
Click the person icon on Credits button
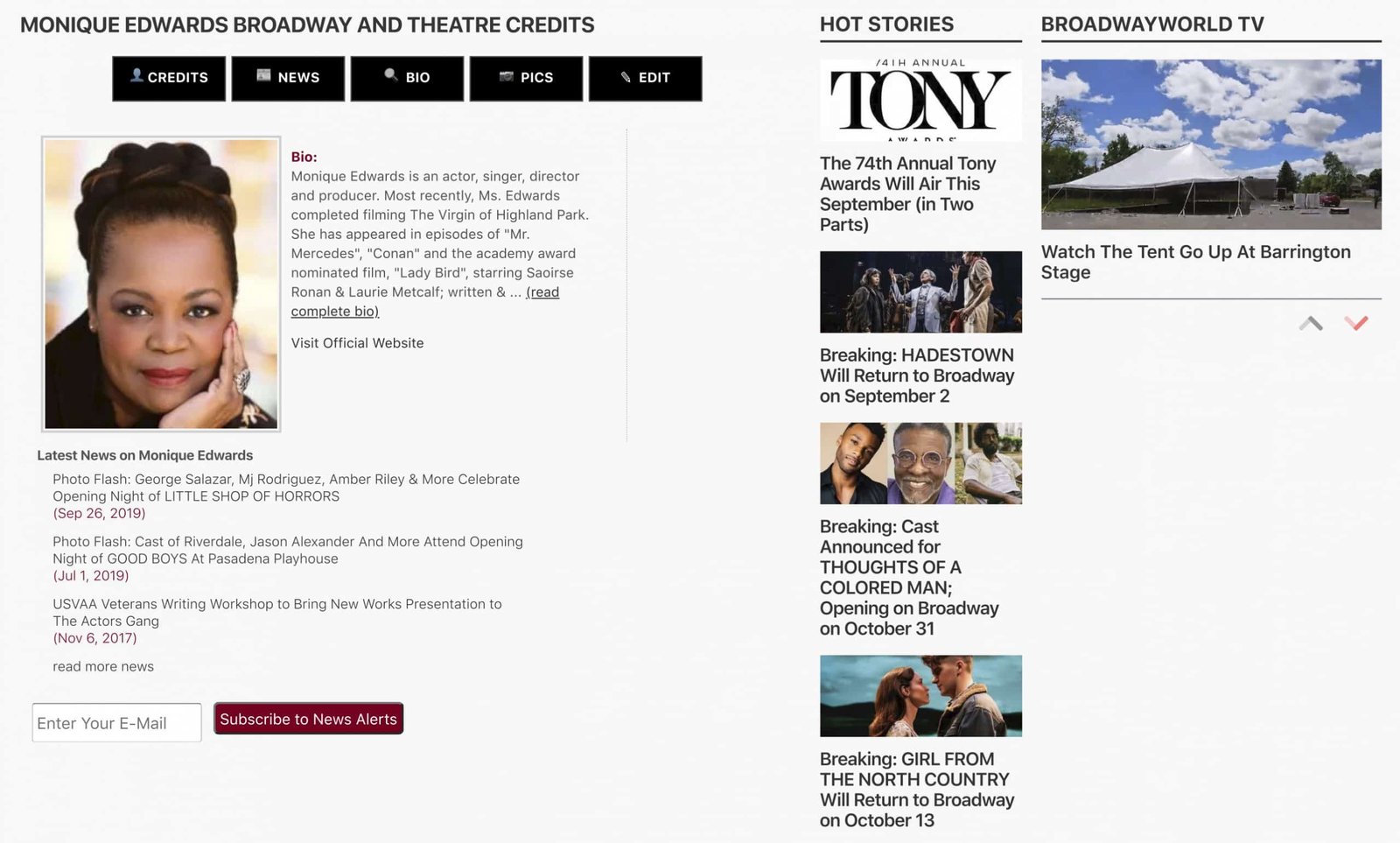click(x=136, y=75)
